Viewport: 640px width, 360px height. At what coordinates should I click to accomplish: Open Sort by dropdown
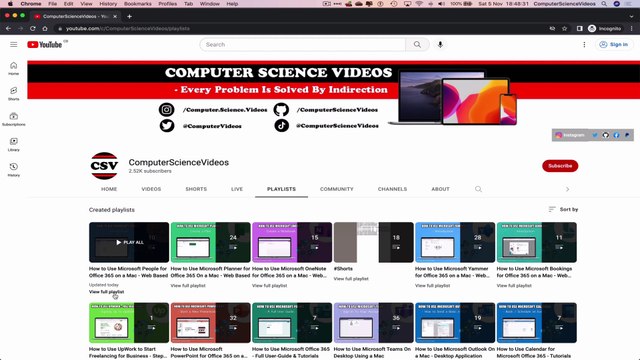(x=563, y=209)
